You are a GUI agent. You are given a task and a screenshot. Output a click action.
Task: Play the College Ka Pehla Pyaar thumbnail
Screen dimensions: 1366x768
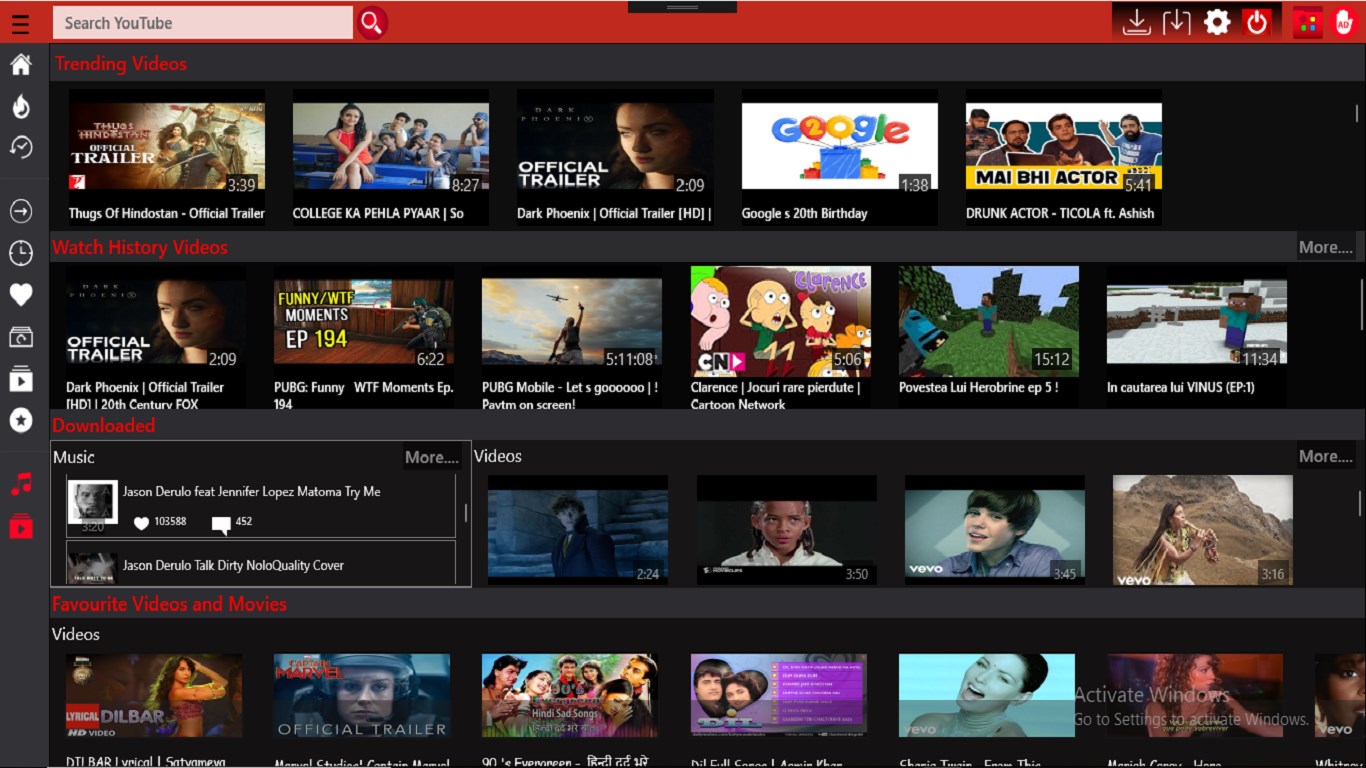pyautogui.click(x=391, y=146)
